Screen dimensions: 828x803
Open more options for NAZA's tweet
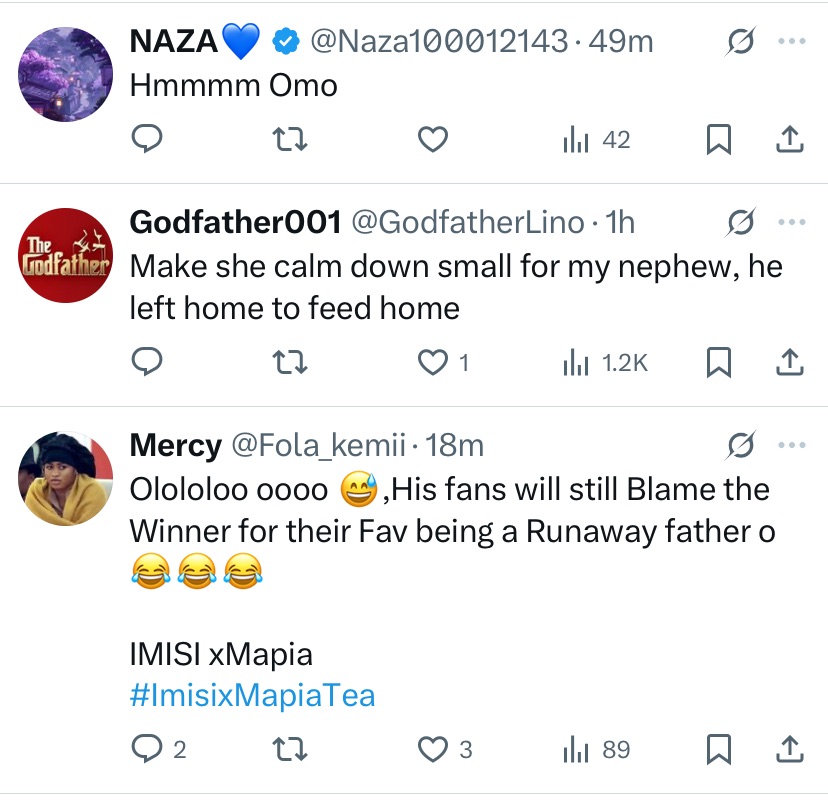tap(791, 42)
